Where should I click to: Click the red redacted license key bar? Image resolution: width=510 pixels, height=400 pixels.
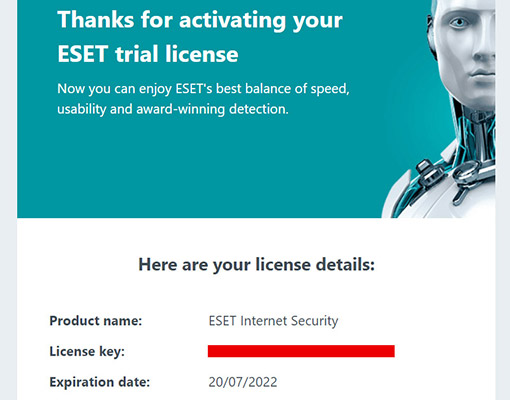pos(301,351)
